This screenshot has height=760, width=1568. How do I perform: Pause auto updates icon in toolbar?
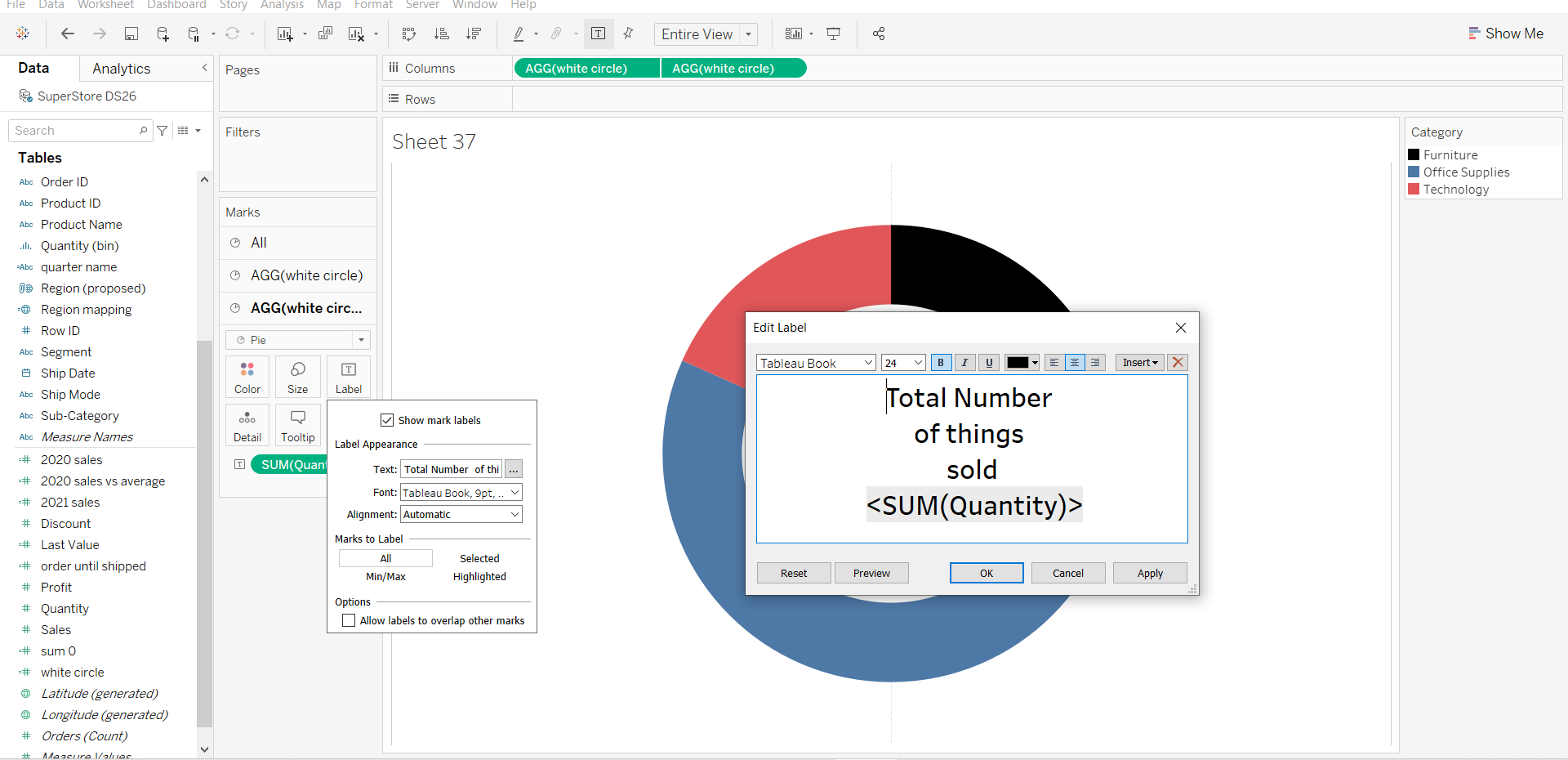(x=194, y=34)
